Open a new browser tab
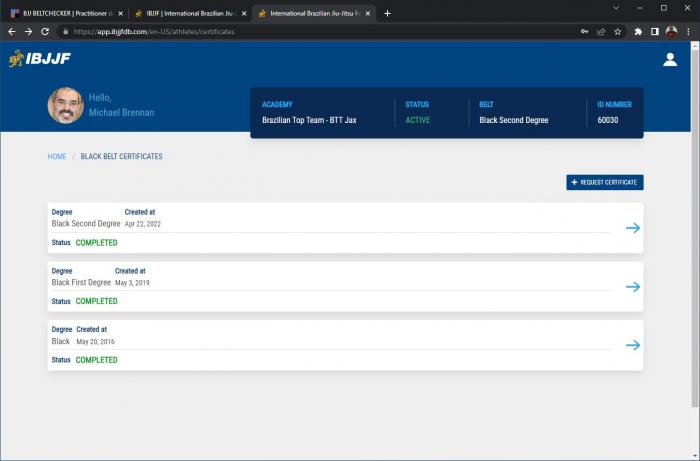Viewport: 700px width, 461px height. pos(387,13)
